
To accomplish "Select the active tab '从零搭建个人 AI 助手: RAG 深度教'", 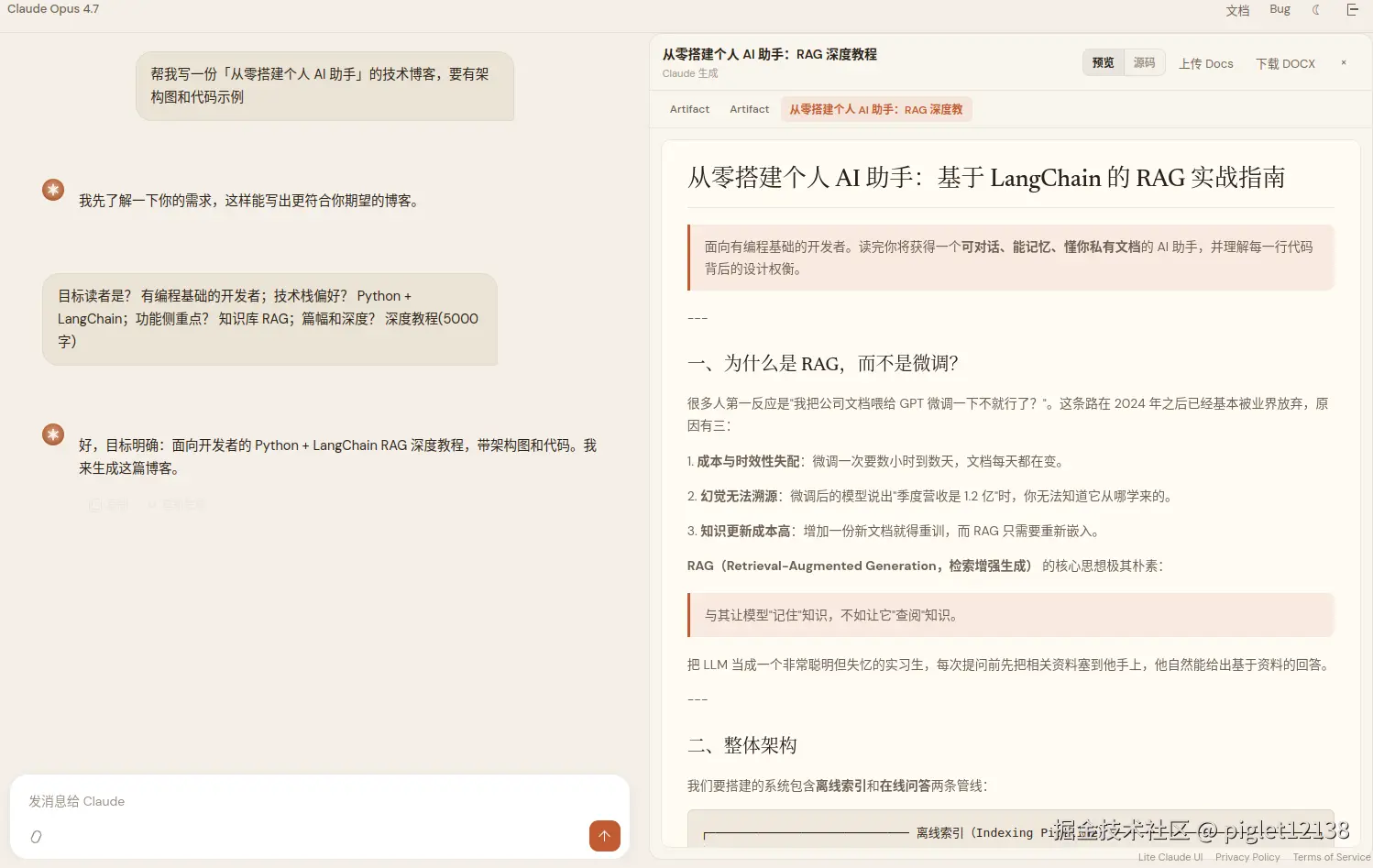I will pos(876,109).
